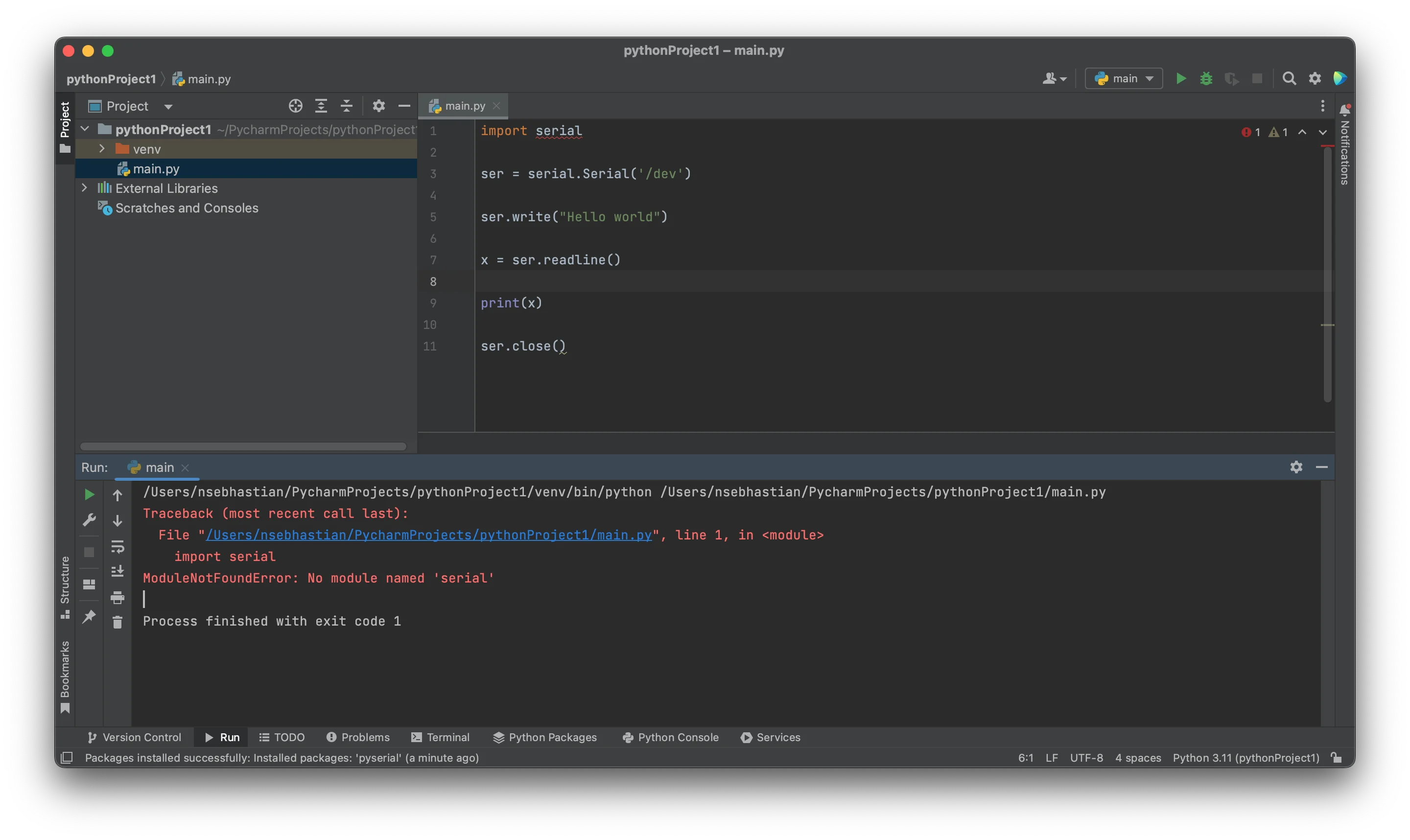Image resolution: width=1410 pixels, height=840 pixels.
Task: Hide the Project tool window
Action: coord(404,106)
